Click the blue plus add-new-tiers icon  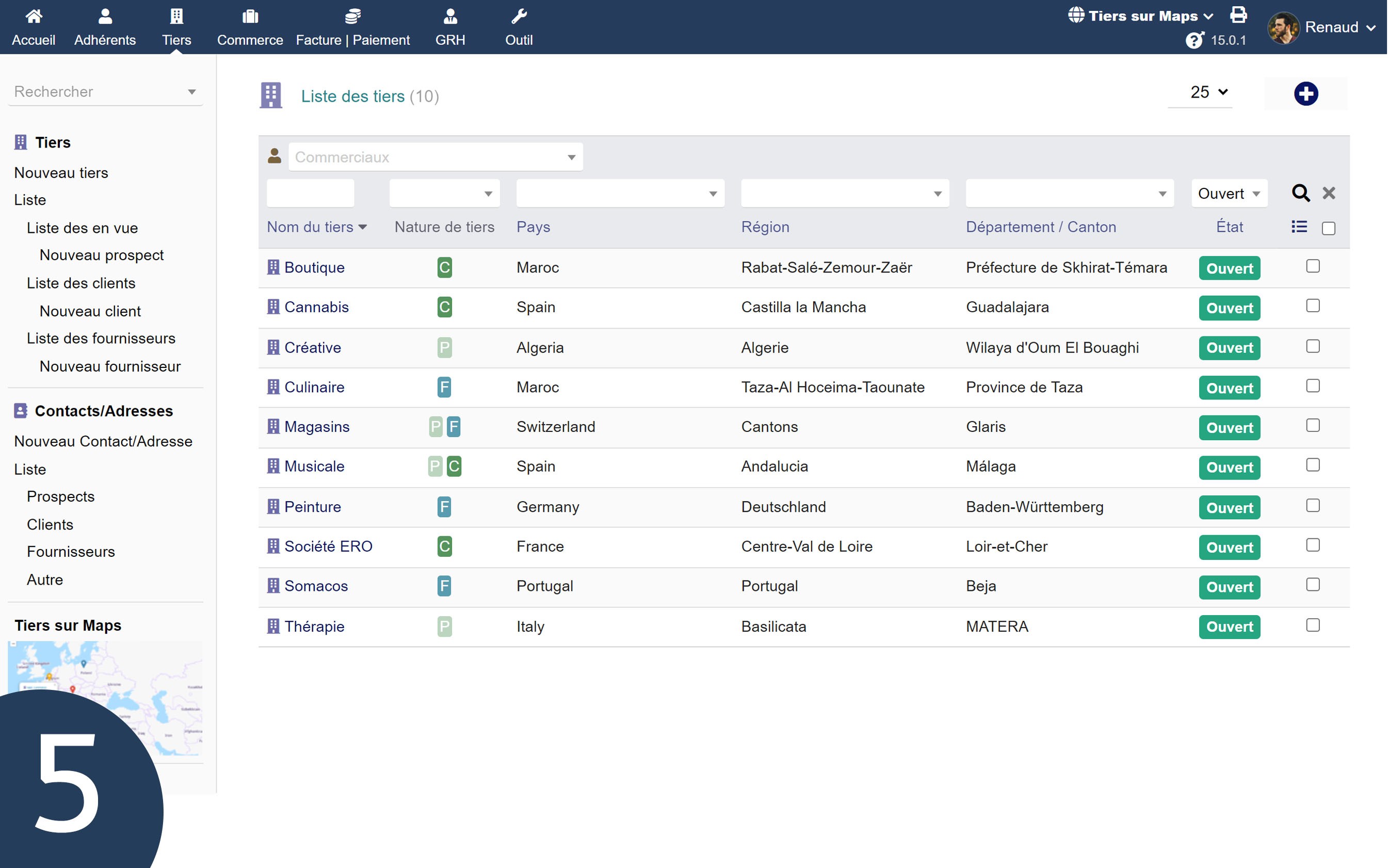pos(1305,93)
